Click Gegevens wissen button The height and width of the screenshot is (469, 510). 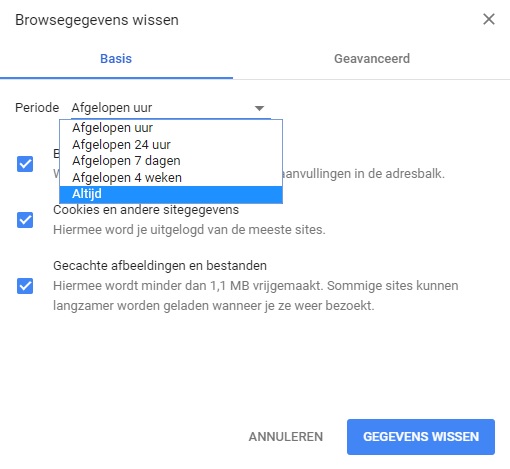click(x=421, y=437)
